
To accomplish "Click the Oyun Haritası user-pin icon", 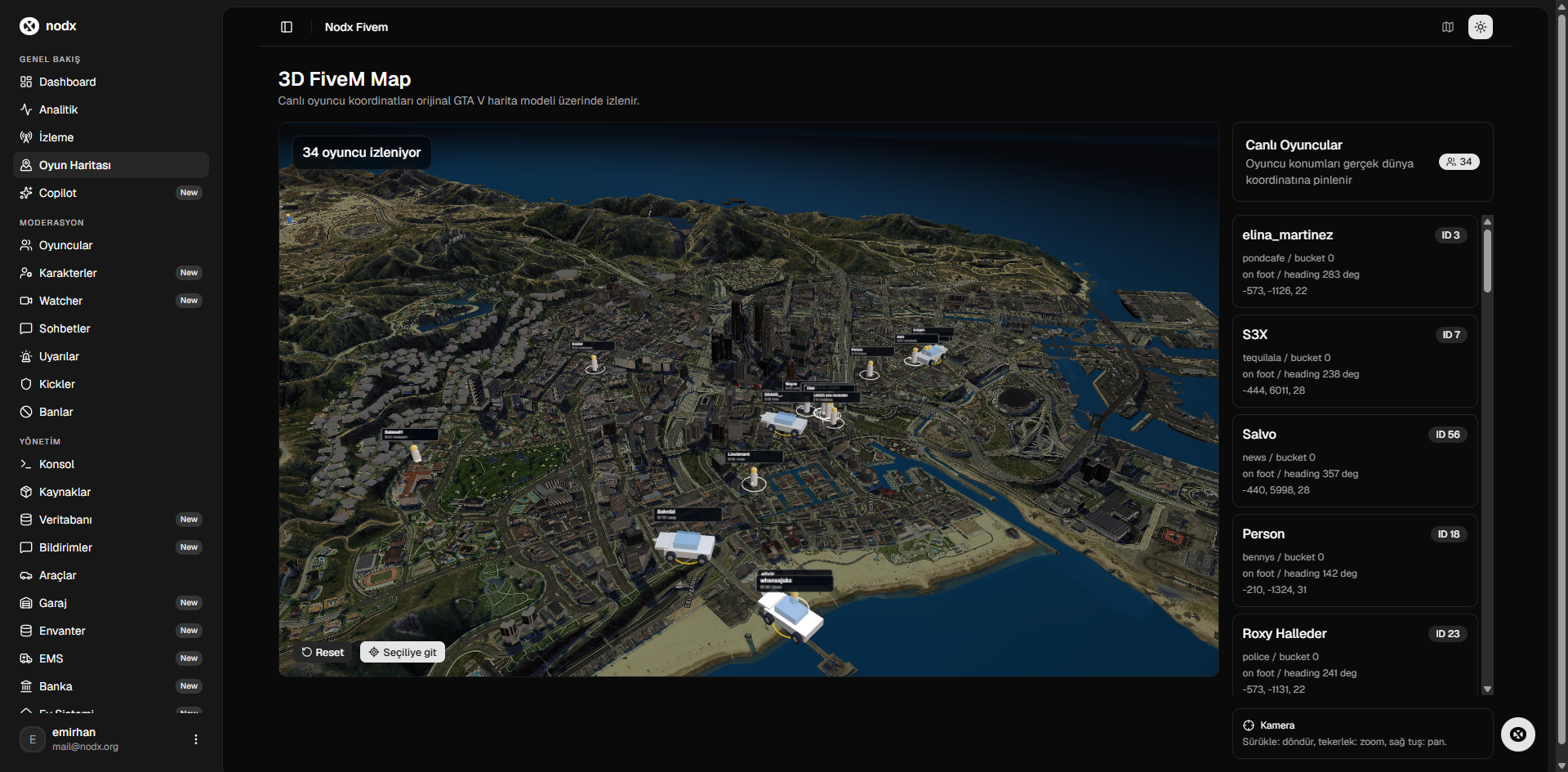I will tap(26, 165).
